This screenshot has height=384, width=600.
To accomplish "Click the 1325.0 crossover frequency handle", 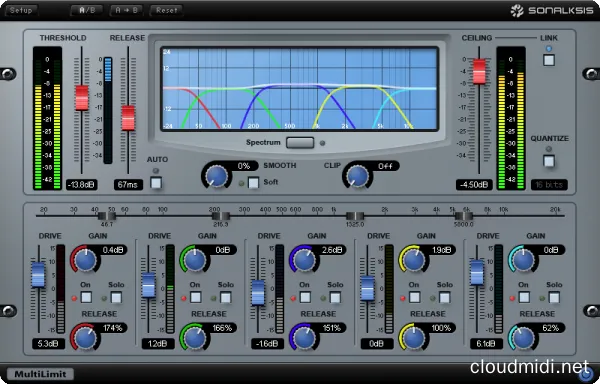I will (x=355, y=216).
